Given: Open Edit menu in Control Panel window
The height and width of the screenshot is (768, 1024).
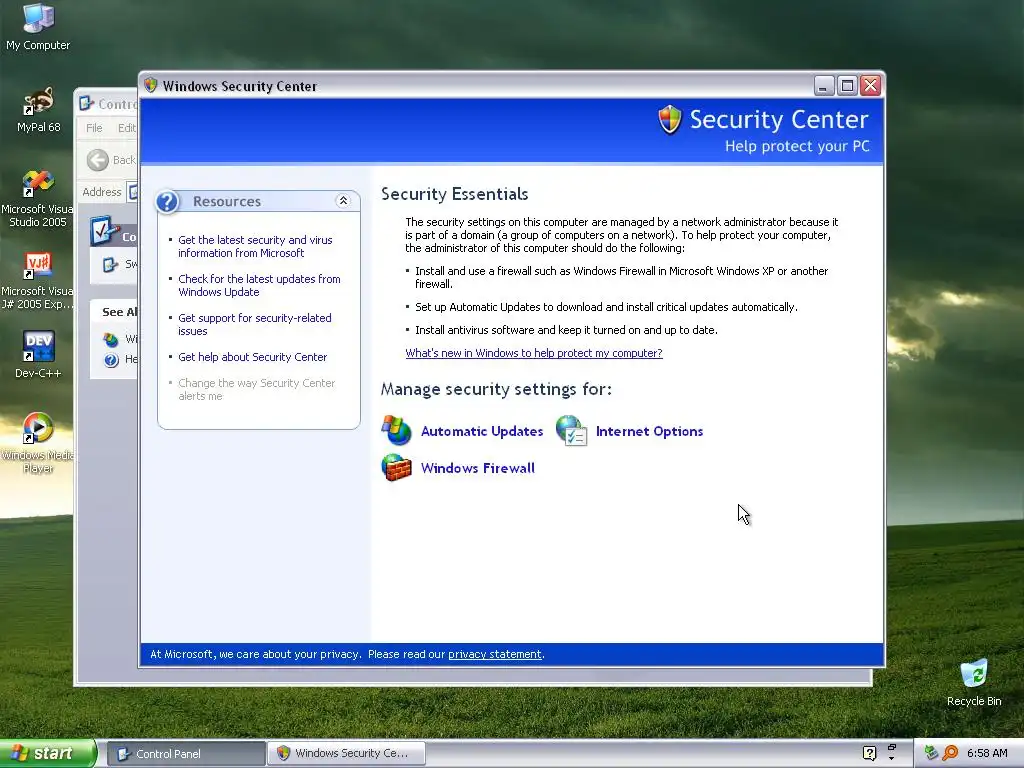Looking at the screenshot, I should point(127,127).
